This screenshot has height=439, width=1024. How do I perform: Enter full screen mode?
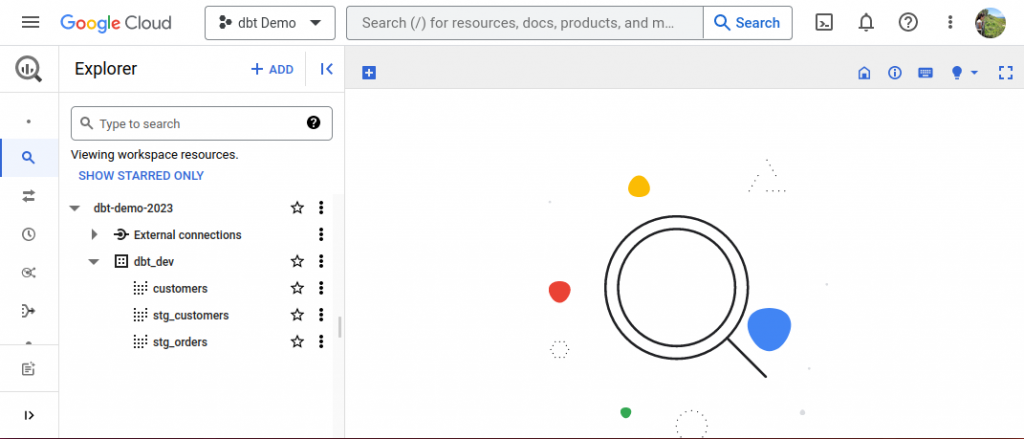tap(1006, 72)
